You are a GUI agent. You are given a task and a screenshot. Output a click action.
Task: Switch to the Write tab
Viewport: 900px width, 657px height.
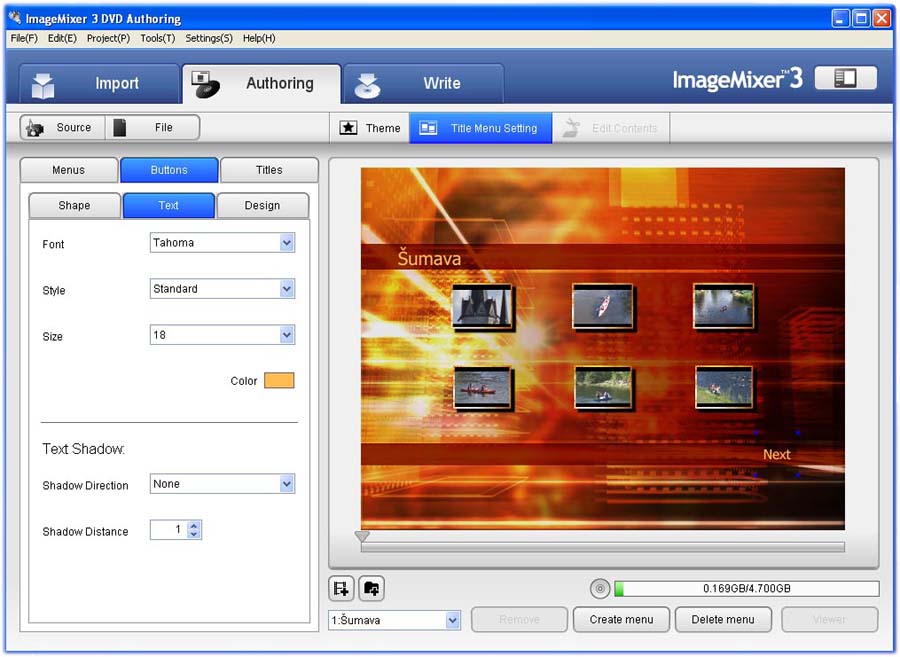[423, 83]
